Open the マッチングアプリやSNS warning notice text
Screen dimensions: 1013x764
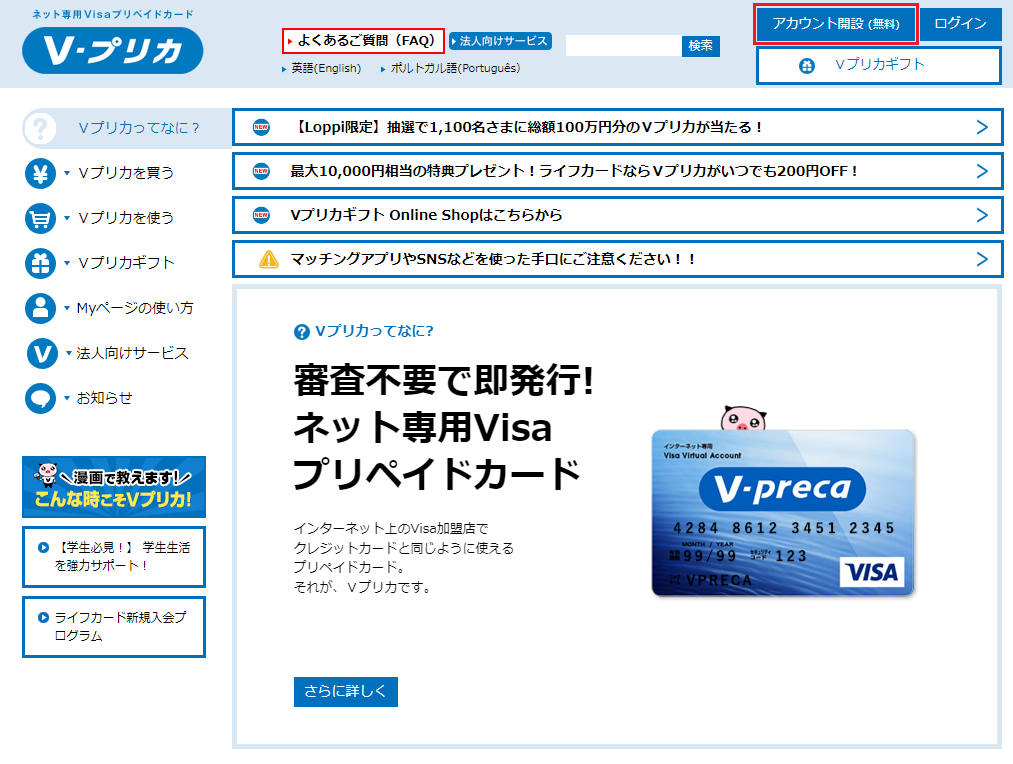click(493, 259)
